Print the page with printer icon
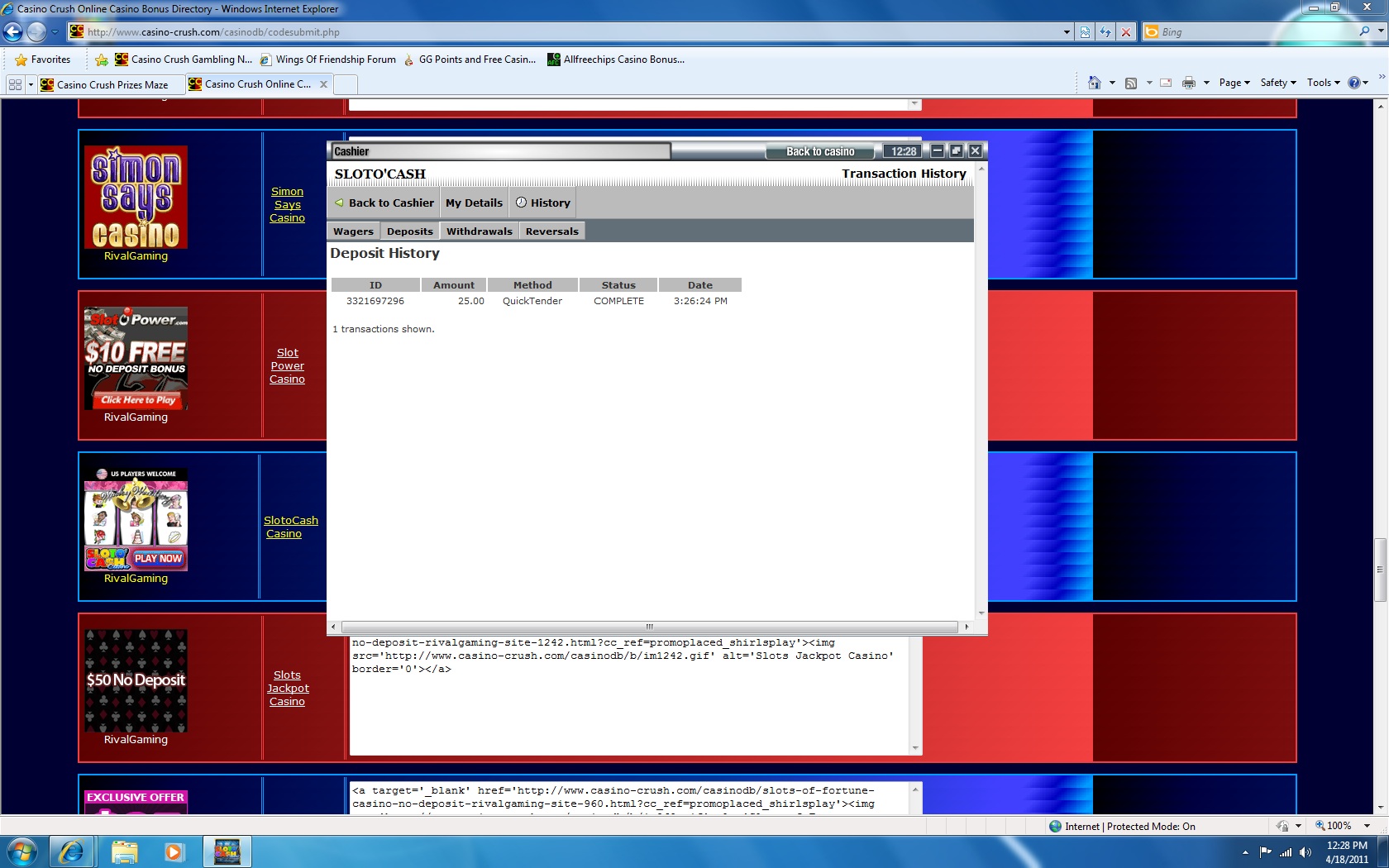 coord(1189,83)
